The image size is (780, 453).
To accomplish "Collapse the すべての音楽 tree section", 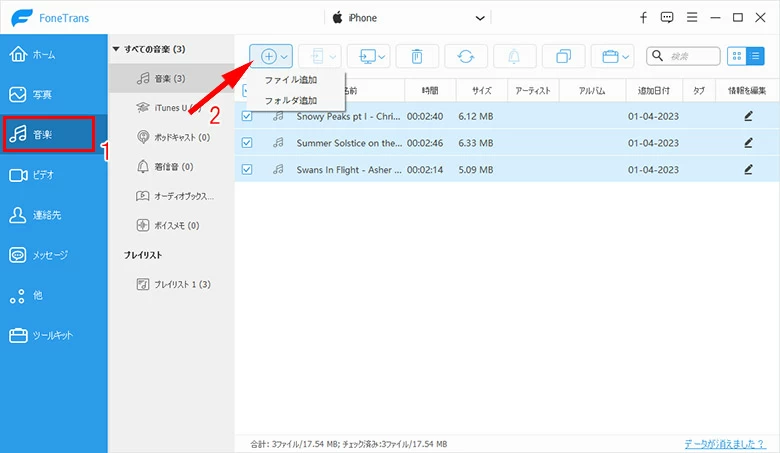I will pyautogui.click(x=116, y=48).
